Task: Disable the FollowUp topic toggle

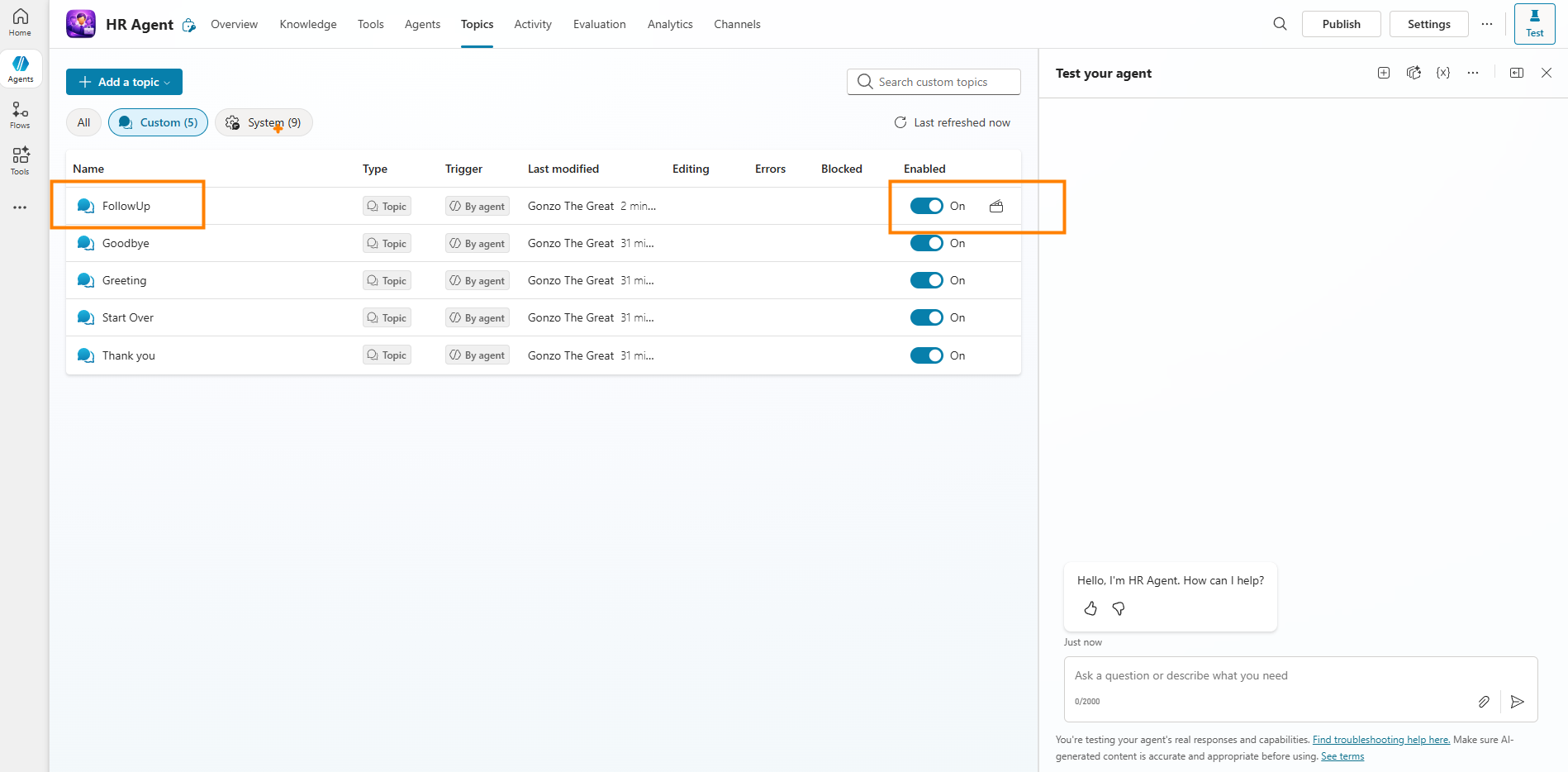Action: pos(926,206)
